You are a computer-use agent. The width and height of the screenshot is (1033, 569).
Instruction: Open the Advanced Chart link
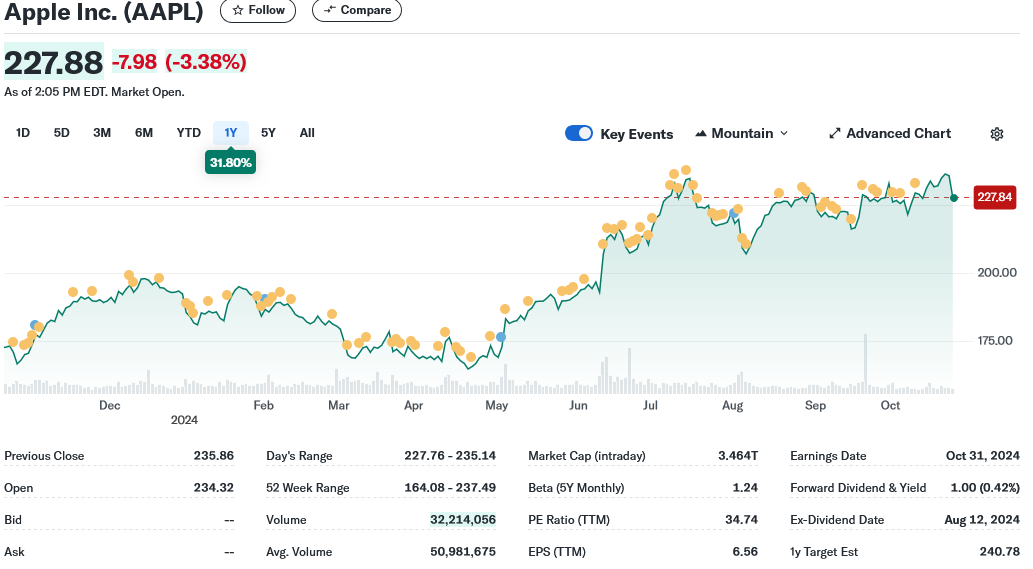click(x=889, y=134)
